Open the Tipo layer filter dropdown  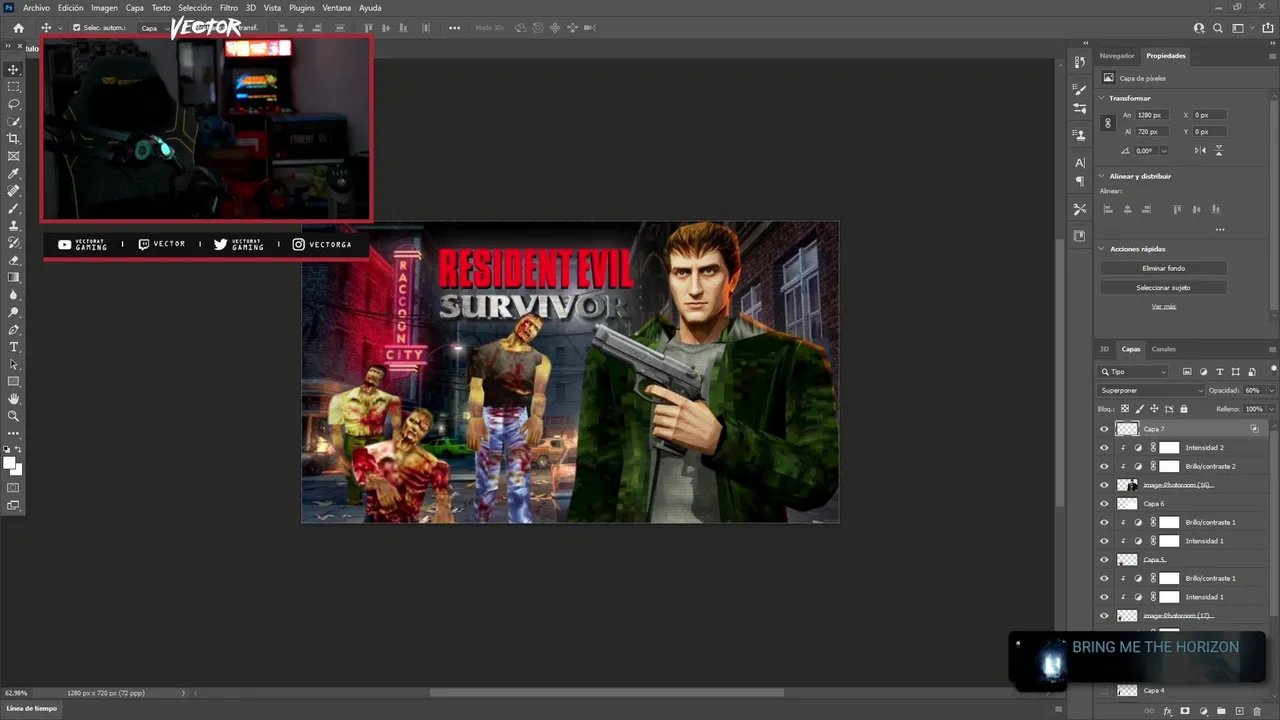tap(1133, 372)
